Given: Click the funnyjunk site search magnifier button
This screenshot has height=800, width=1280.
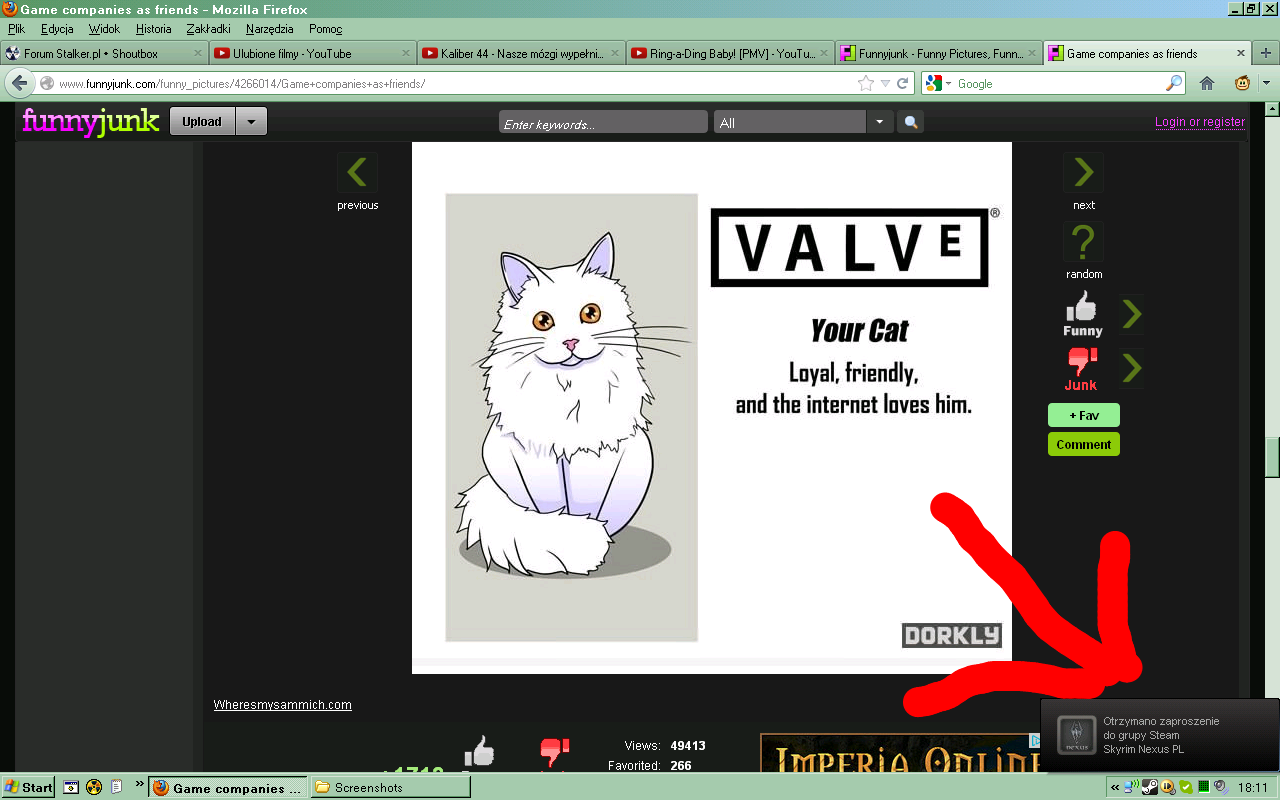Looking at the screenshot, I should click(910, 122).
